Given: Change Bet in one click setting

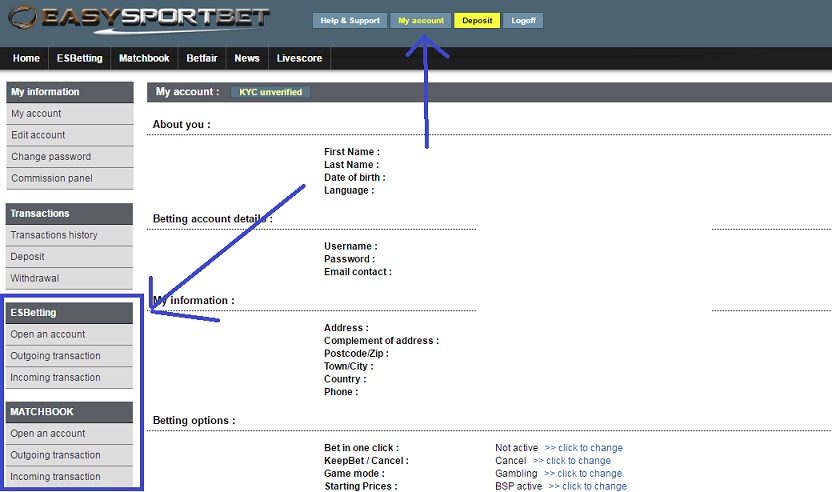Looking at the screenshot, I should click(584, 448).
